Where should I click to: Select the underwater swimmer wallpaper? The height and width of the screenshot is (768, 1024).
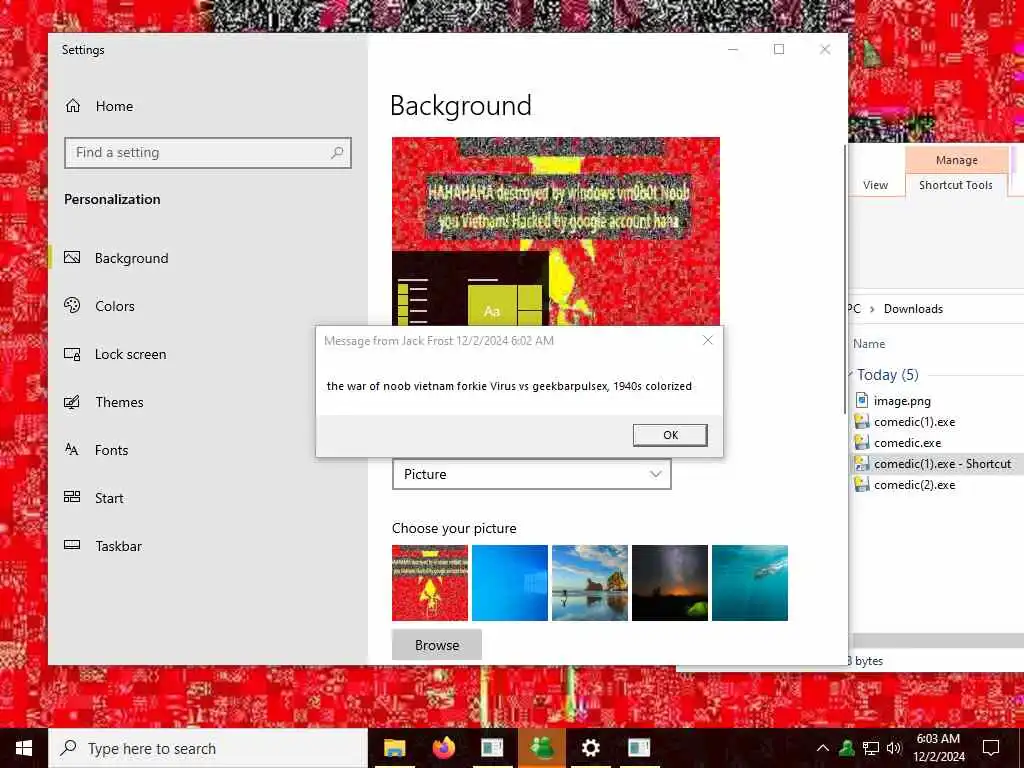(750, 583)
